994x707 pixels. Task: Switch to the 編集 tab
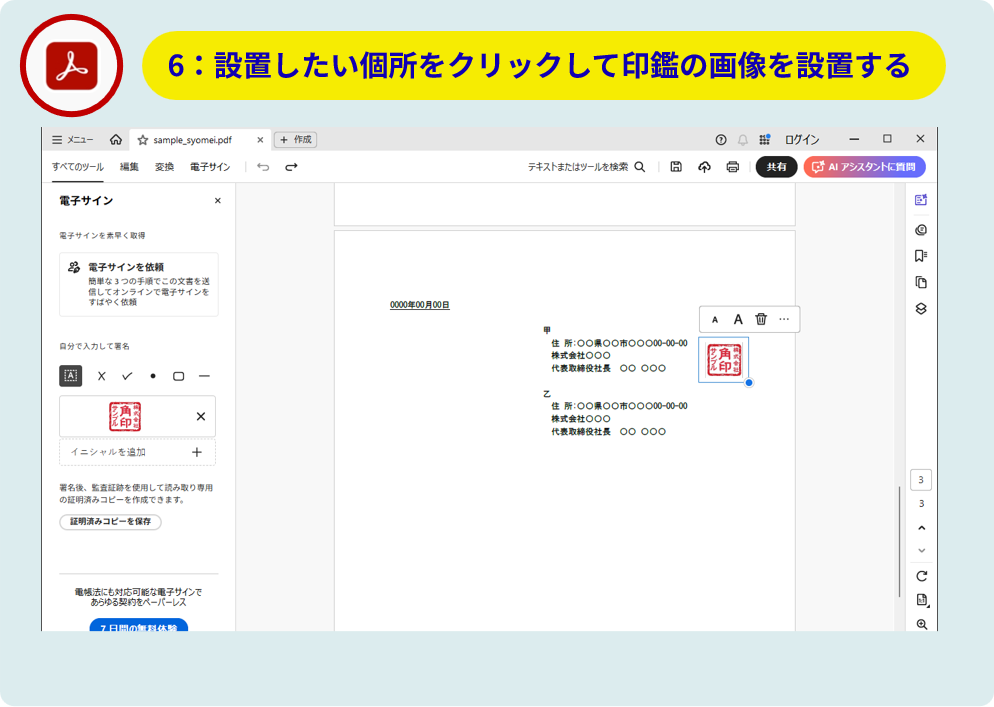point(129,167)
